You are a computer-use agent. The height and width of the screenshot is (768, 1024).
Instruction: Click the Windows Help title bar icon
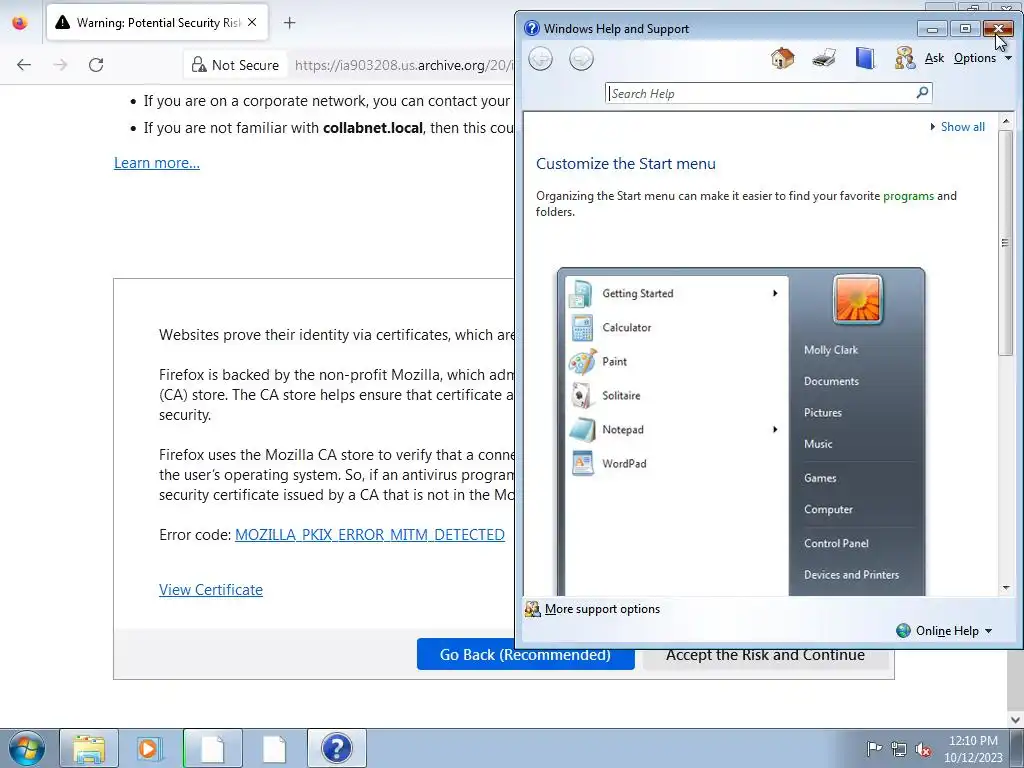[x=532, y=28]
